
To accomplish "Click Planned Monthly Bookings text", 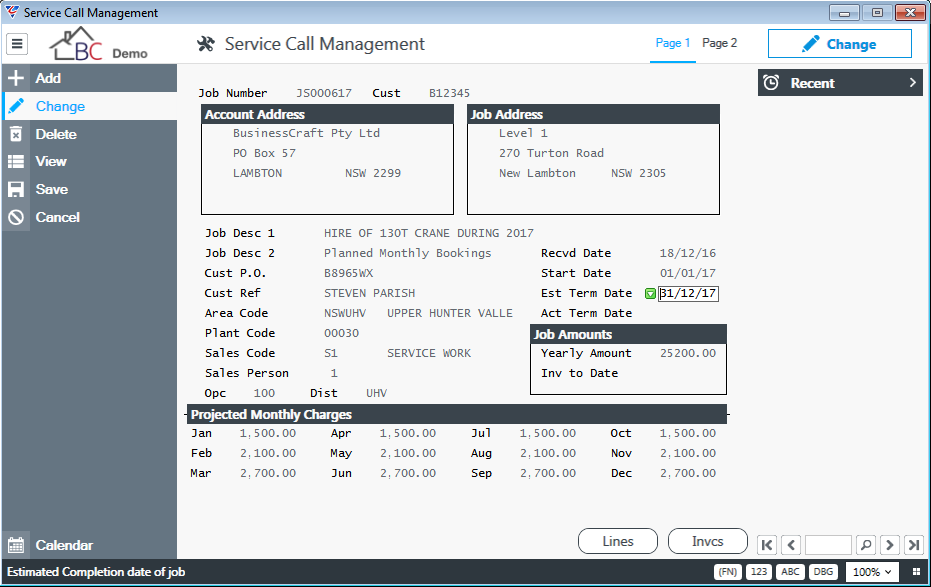I will pos(407,253).
